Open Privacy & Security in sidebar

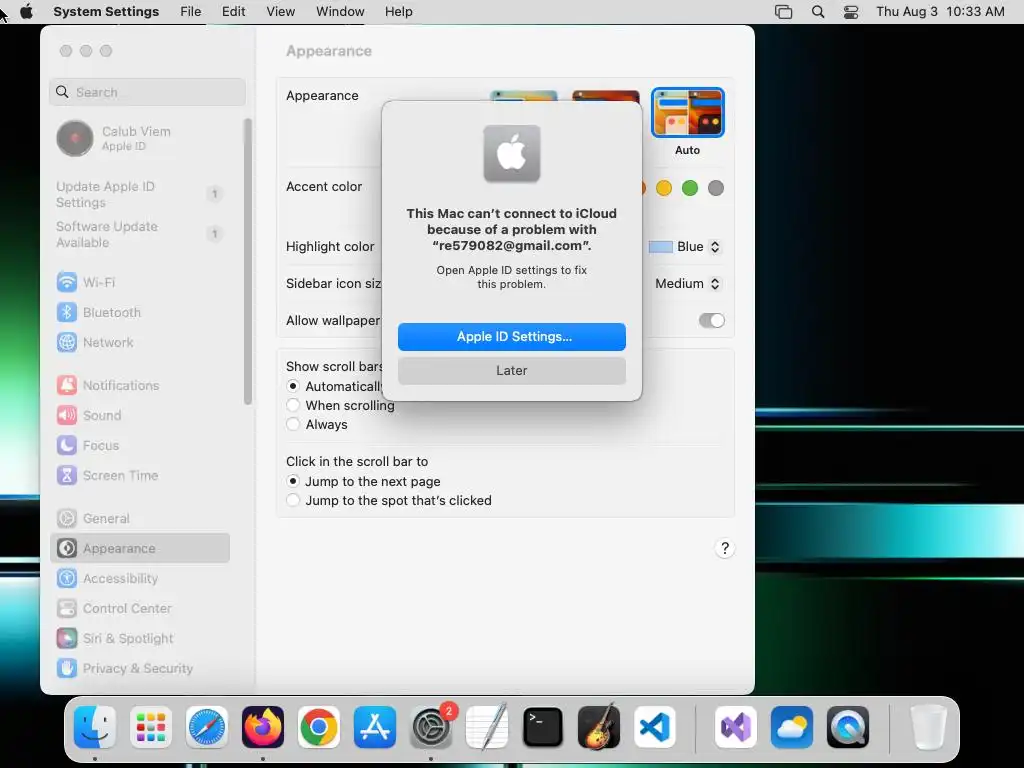140,669
